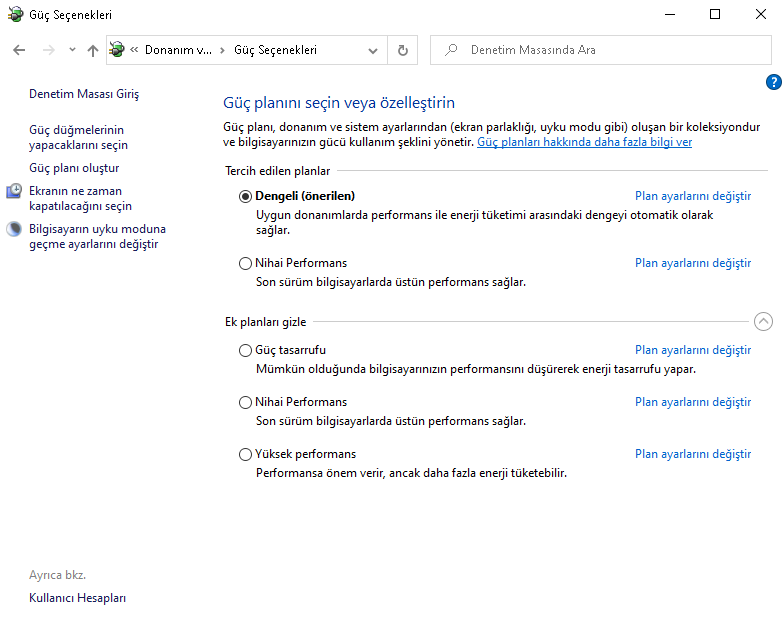Open Kullanıcı Hesapları link
Image resolution: width=784 pixels, height=625 pixels.
pos(78,598)
